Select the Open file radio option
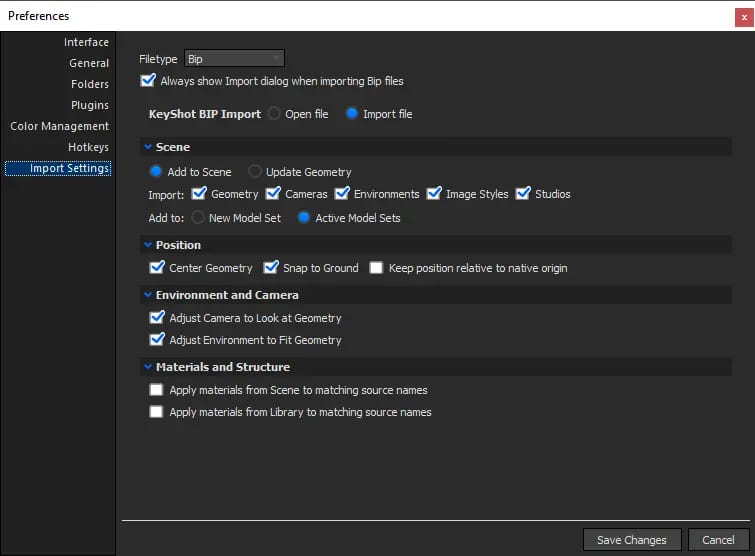Viewport: 755px width, 556px height. (x=274, y=114)
